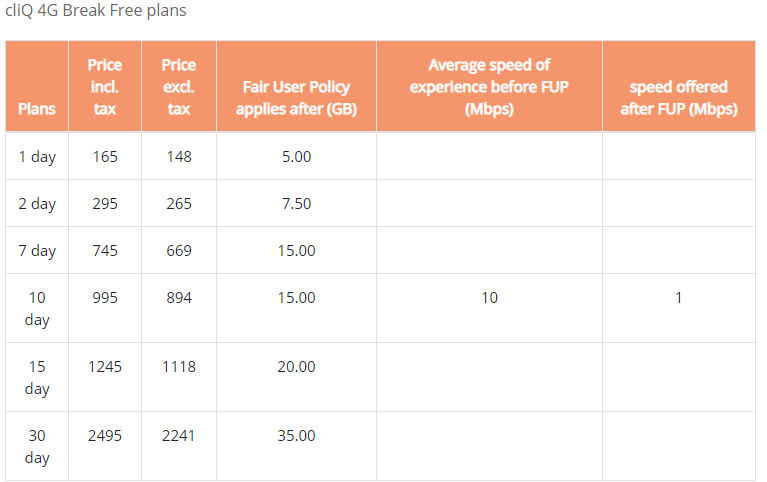This screenshot has width=767, height=482.
Task: Click the after-FUP speed value 1
Action: (x=679, y=298)
